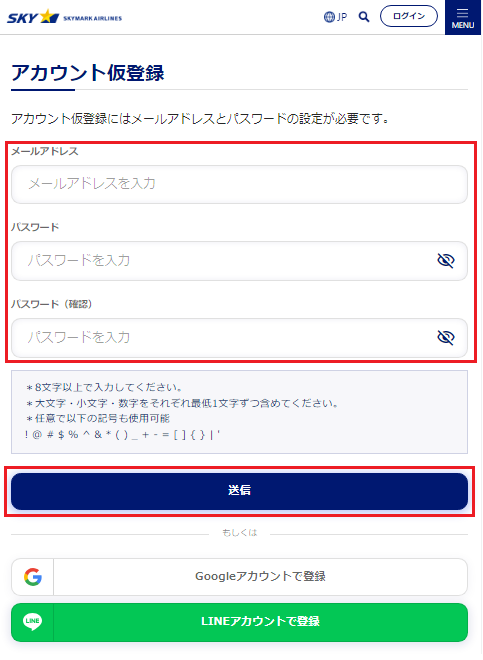Click the Google G logo icon
The width and height of the screenshot is (483, 660).
(x=33, y=577)
